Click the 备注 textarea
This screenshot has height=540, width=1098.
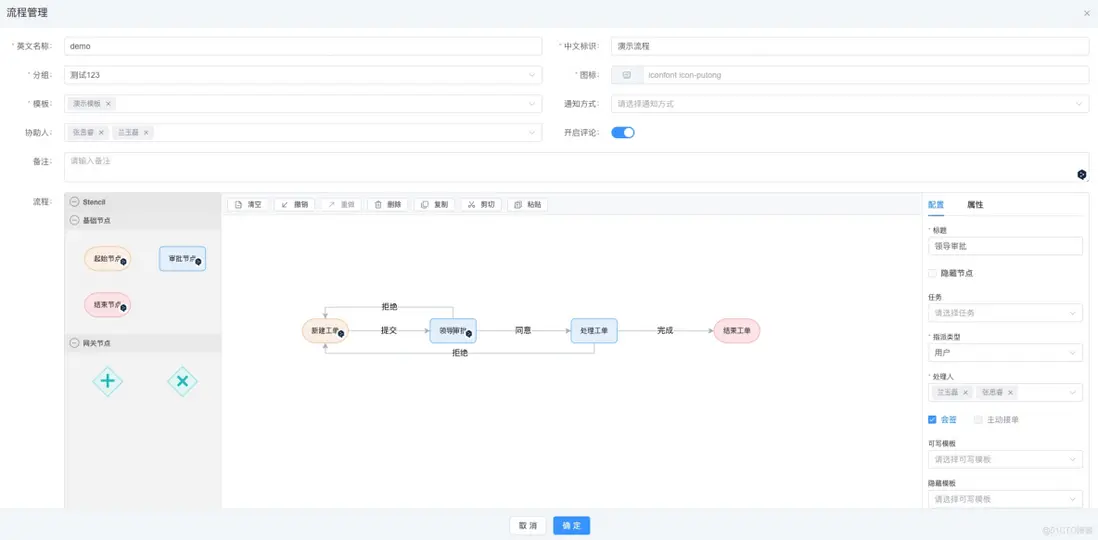click(x=576, y=167)
